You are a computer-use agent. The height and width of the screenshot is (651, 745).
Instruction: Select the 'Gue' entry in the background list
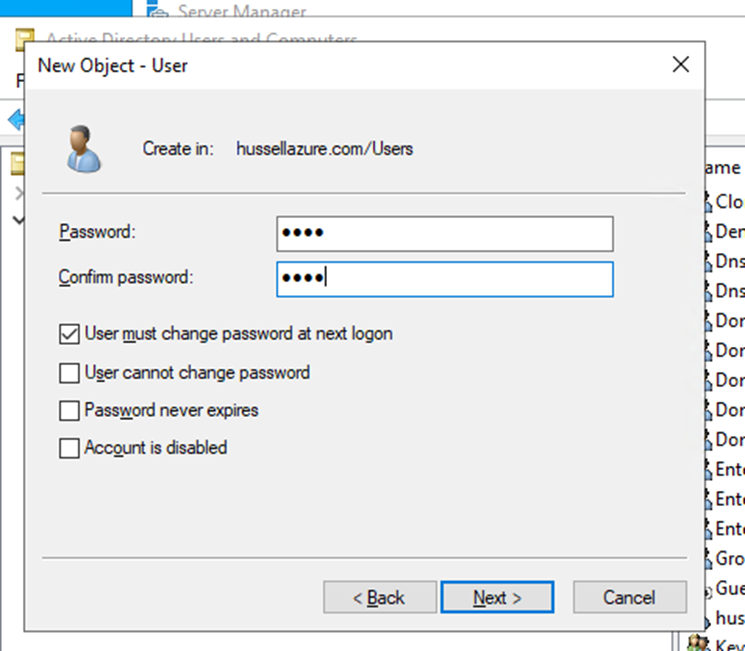coord(725,588)
